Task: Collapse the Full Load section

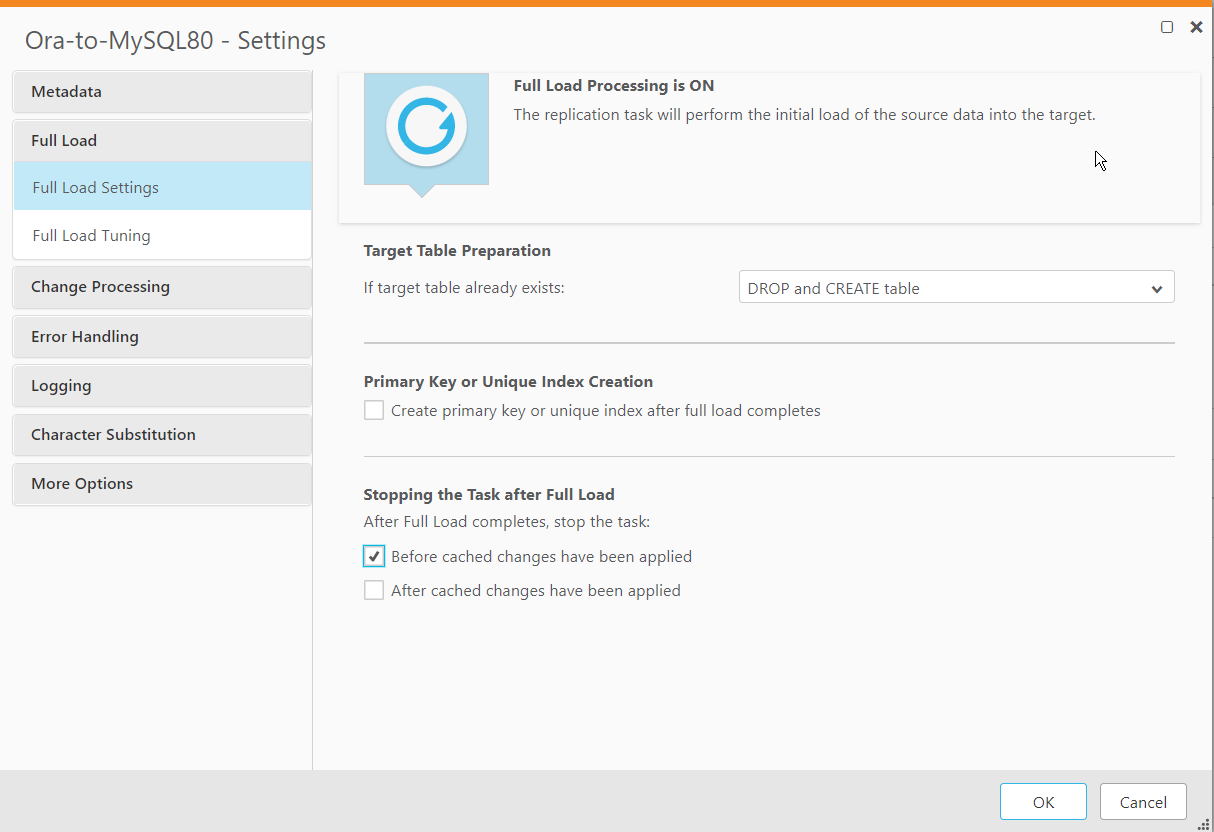Action: [x=162, y=141]
